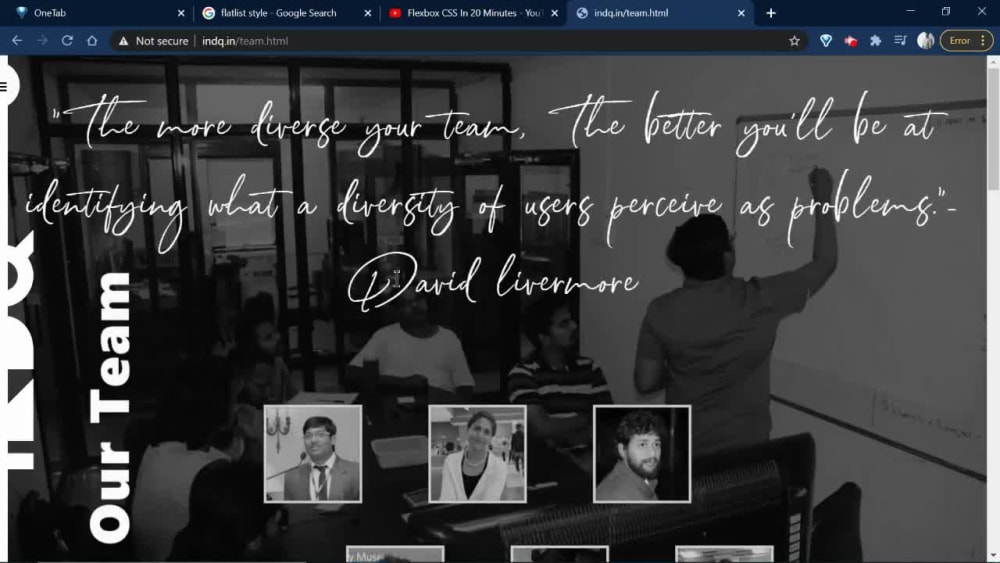Open the Extensions puzzle menu
This screenshot has height=563, width=1000.
[x=876, y=41]
